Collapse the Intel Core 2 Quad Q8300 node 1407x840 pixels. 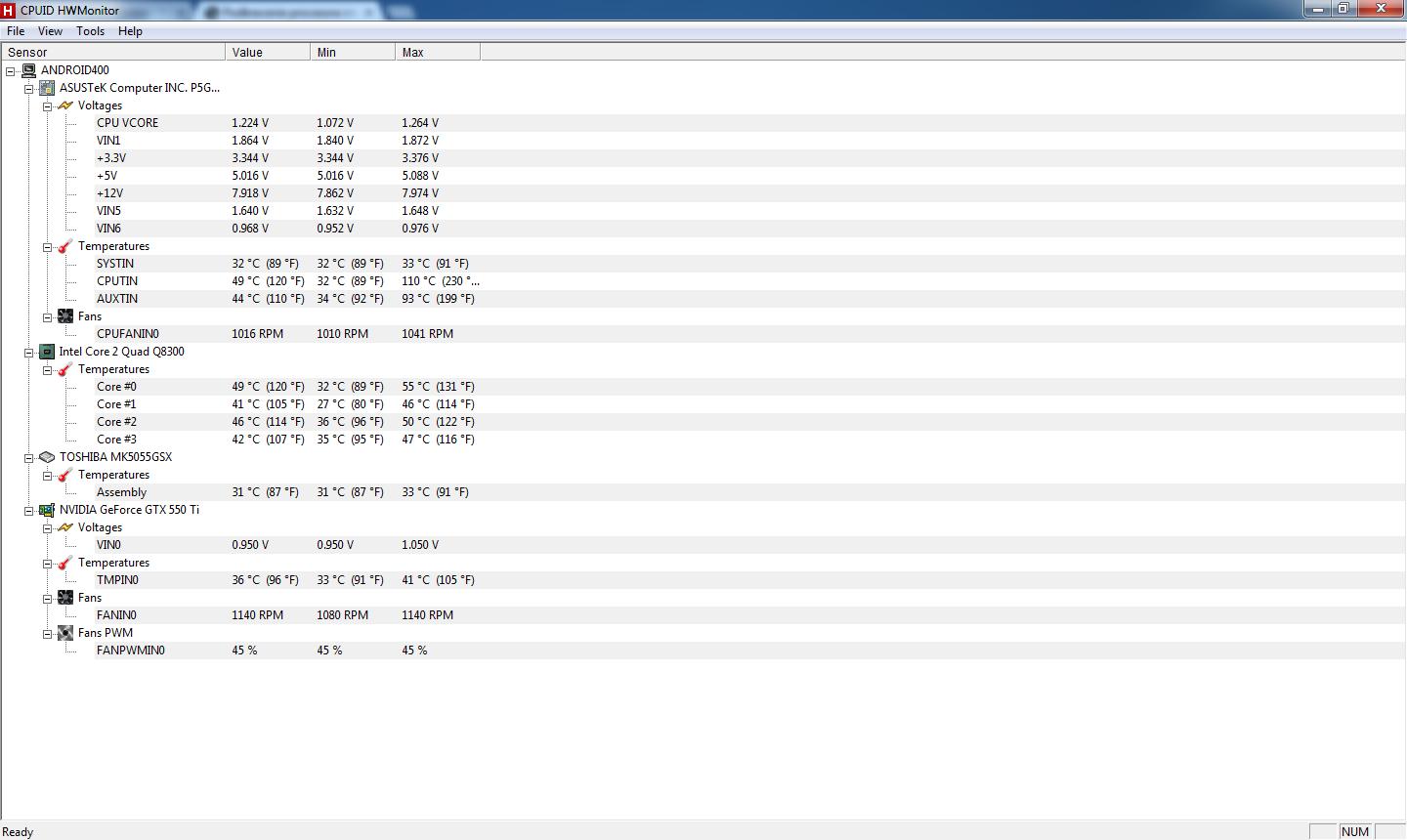pos(28,353)
